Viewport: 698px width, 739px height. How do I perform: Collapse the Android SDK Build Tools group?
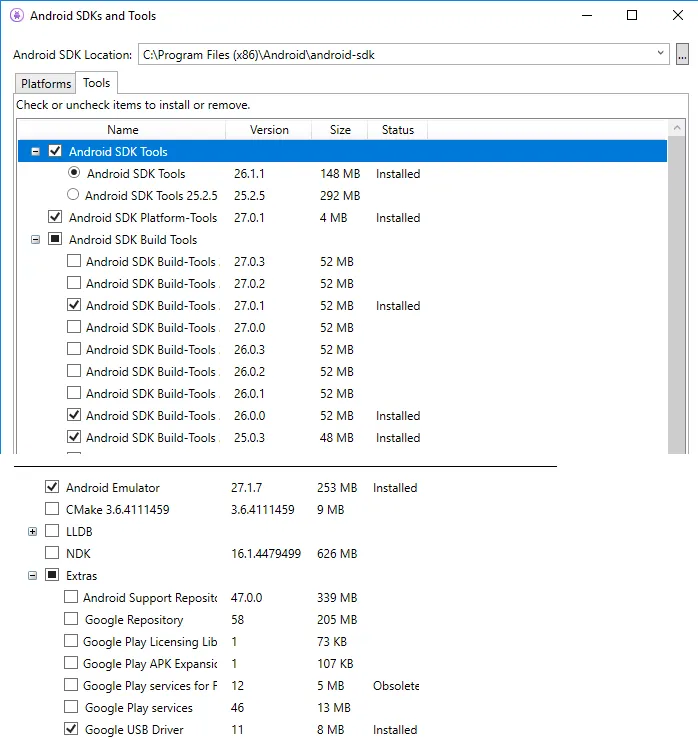click(x=35, y=239)
